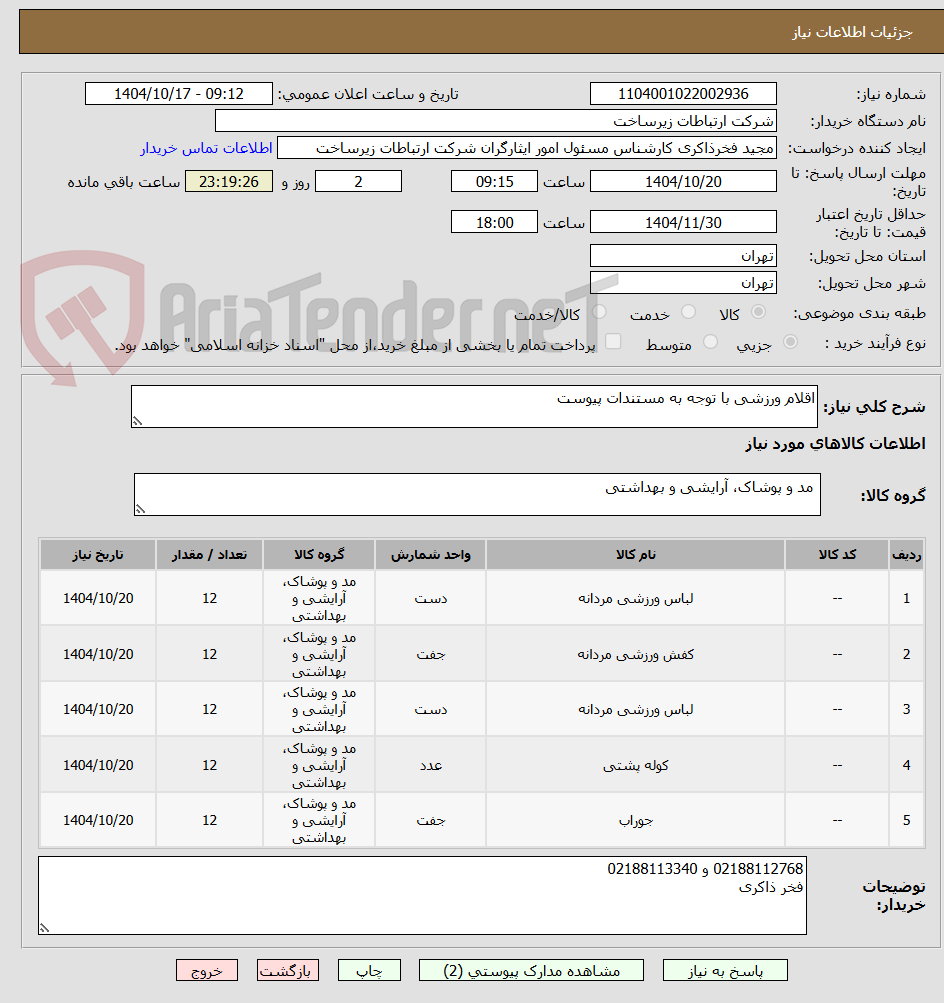Click the remaining days field showing 2
The image size is (944, 1003).
click(358, 182)
